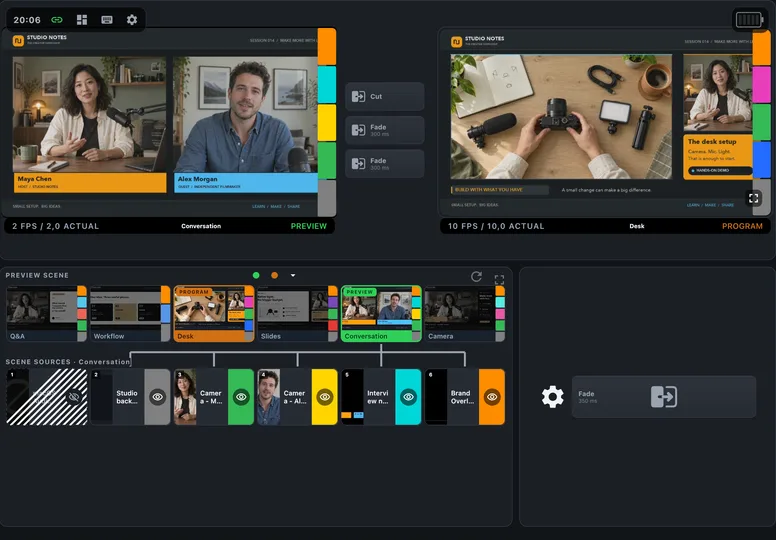Click the 20:06 clock
776x540 pixels.
point(27,20)
